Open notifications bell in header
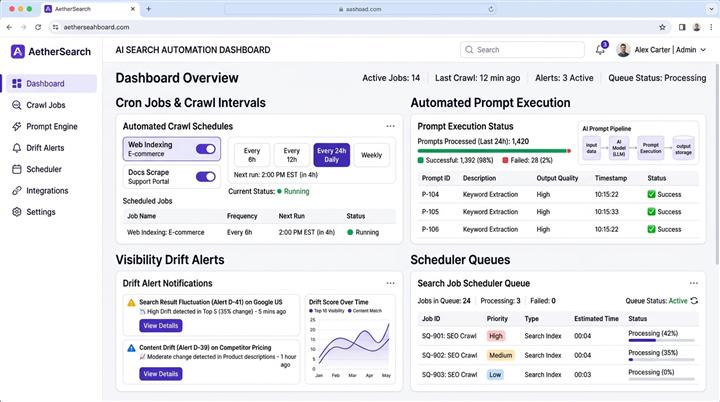Screen dimensions: 720x402 [601, 49]
